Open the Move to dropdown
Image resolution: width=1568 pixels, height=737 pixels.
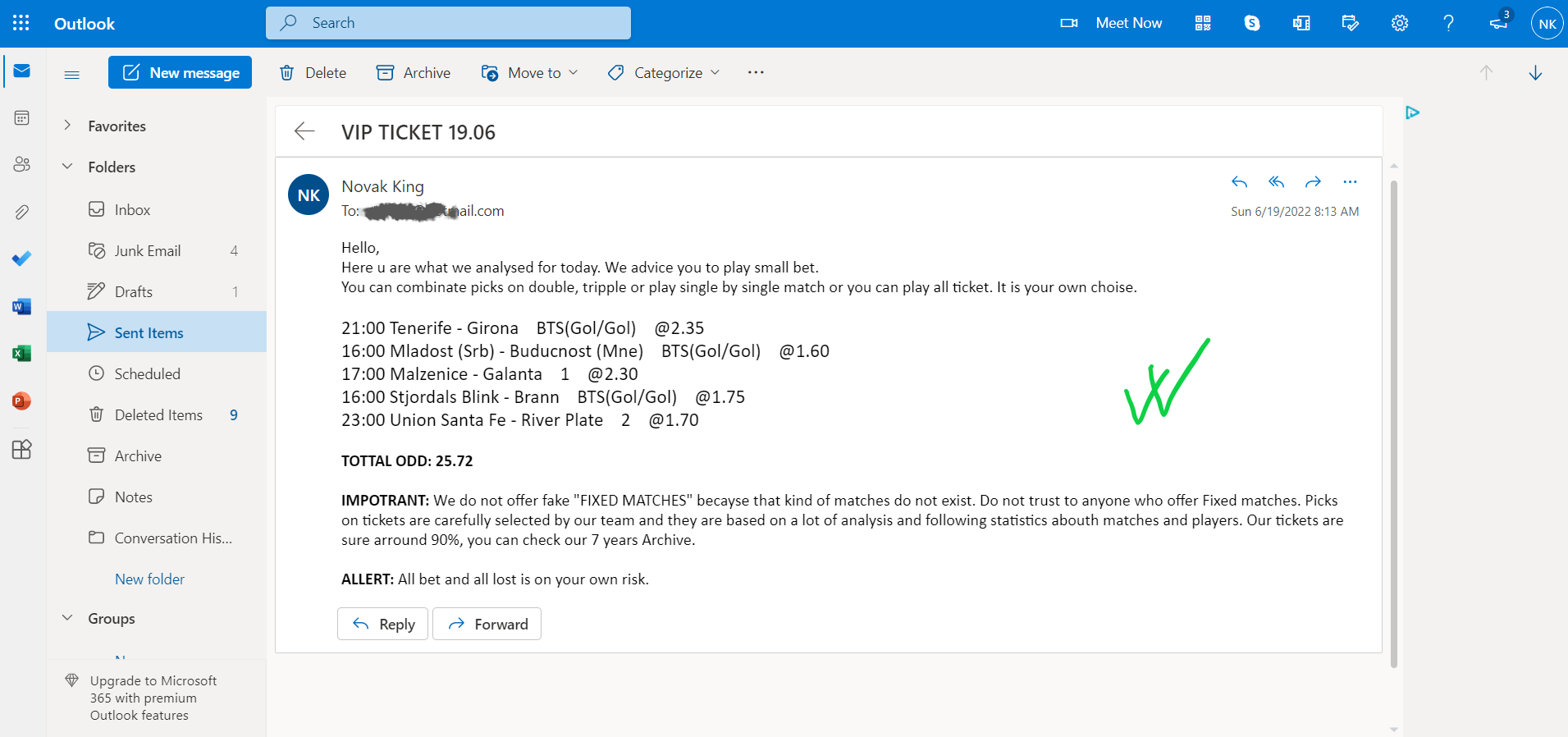530,73
